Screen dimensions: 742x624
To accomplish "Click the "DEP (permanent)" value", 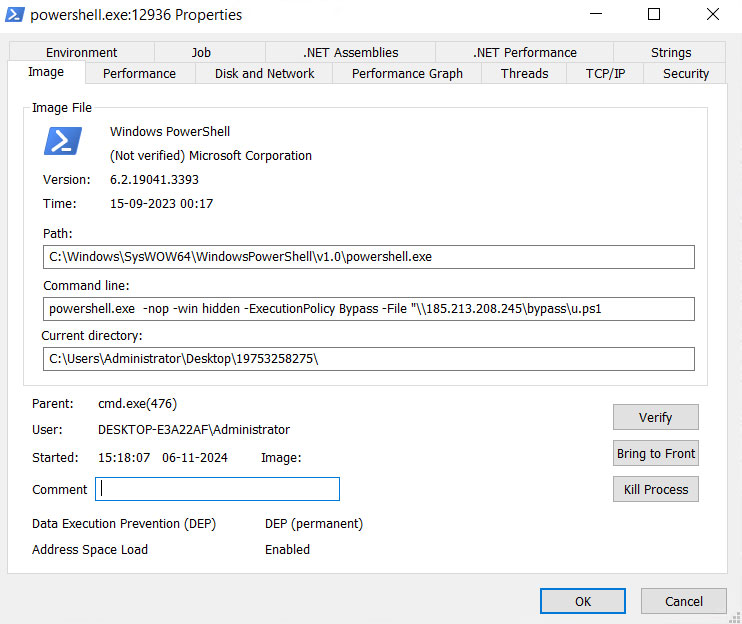I will click(314, 524).
